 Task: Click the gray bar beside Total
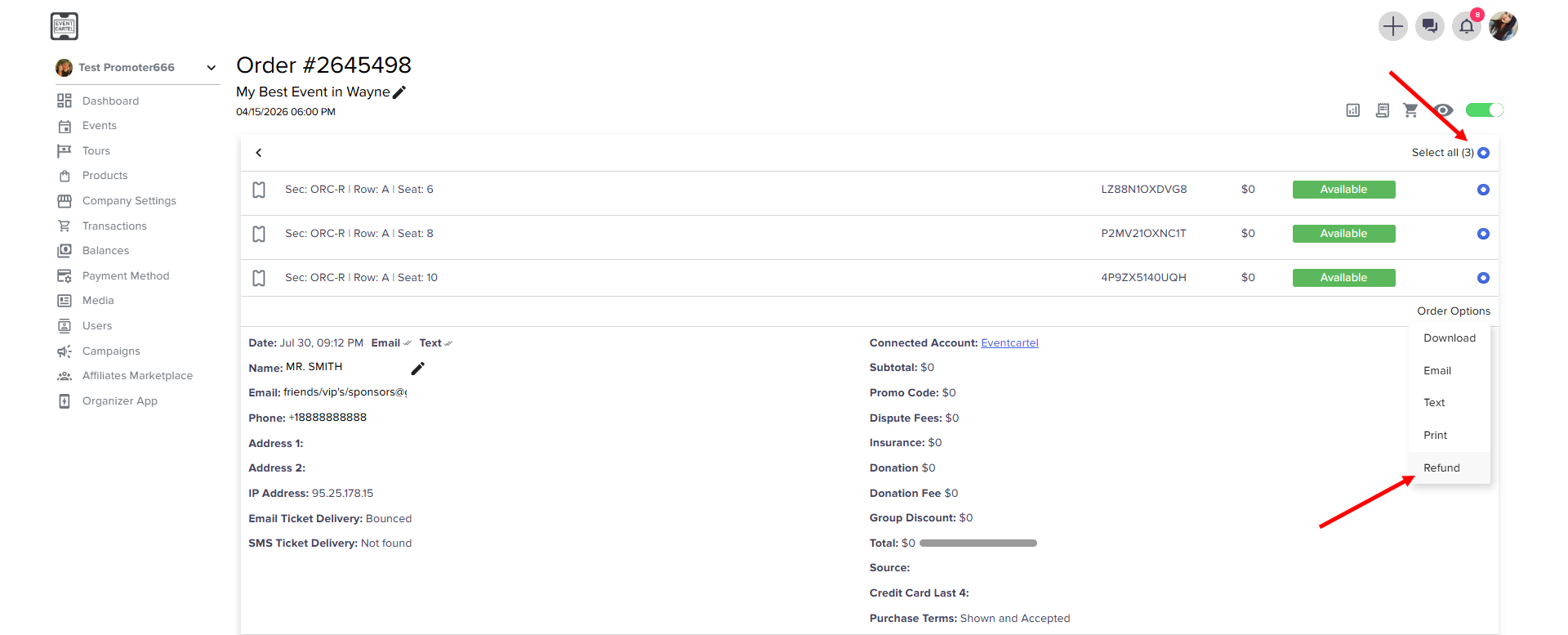[x=978, y=543]
